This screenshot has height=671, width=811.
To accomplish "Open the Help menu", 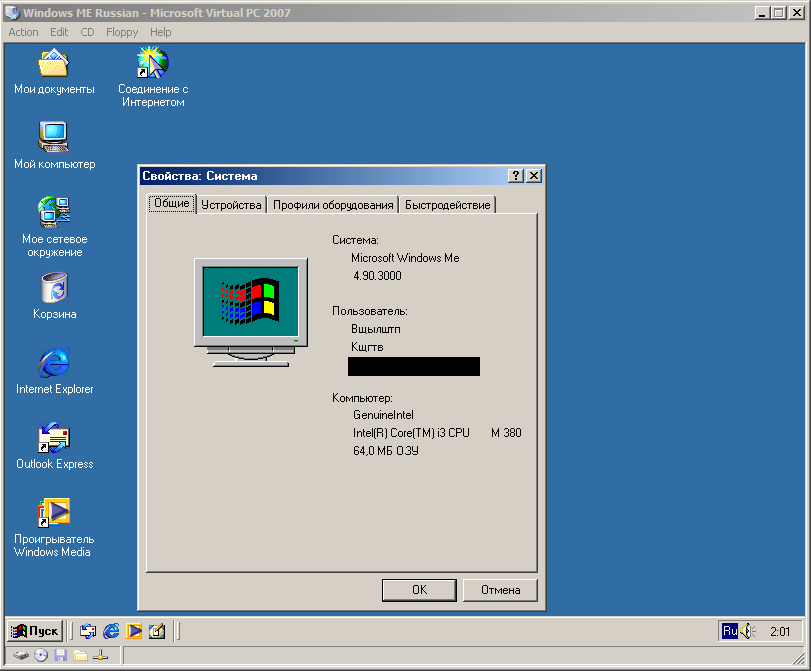I will (x=160, y=32).
